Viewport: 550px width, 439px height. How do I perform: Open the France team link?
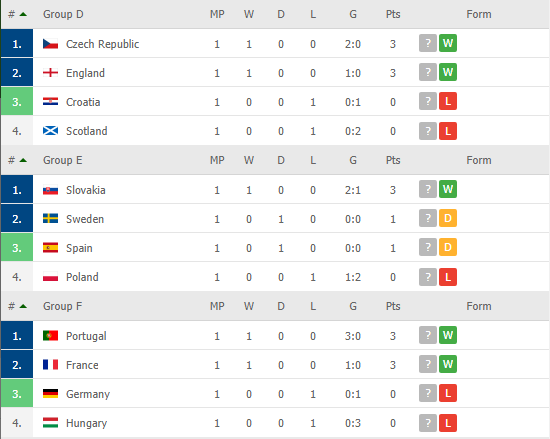click(82, 365)
